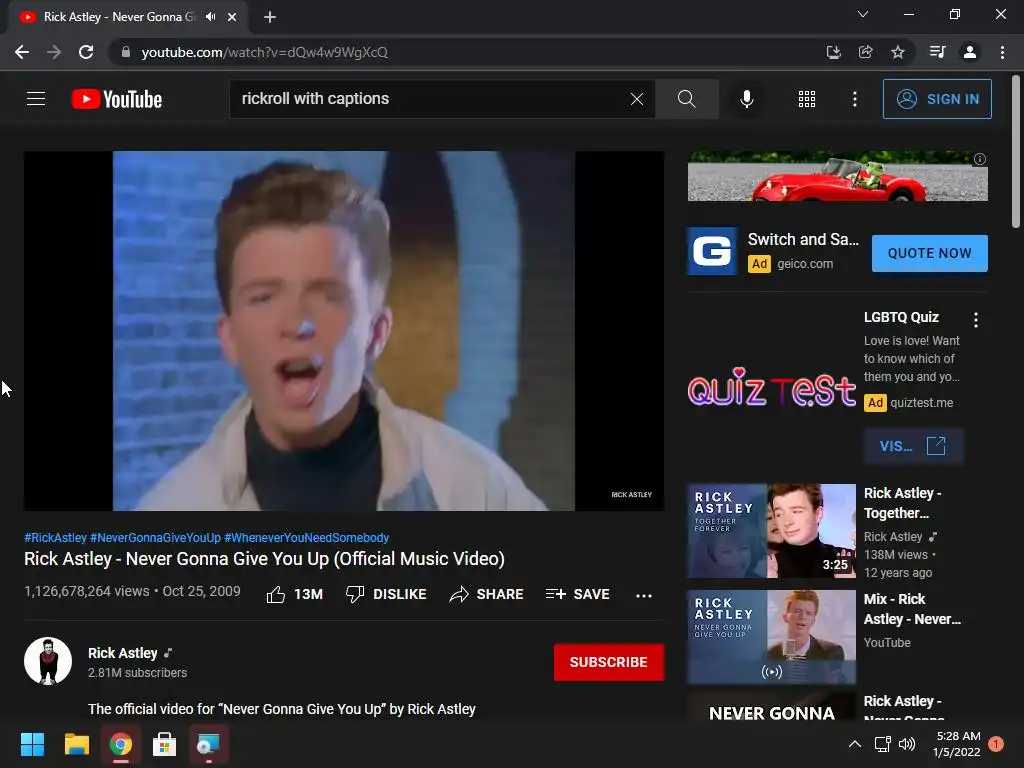Open the YouTube apps grid
The image size is (1024, 768).
click(x=807, y=99)
